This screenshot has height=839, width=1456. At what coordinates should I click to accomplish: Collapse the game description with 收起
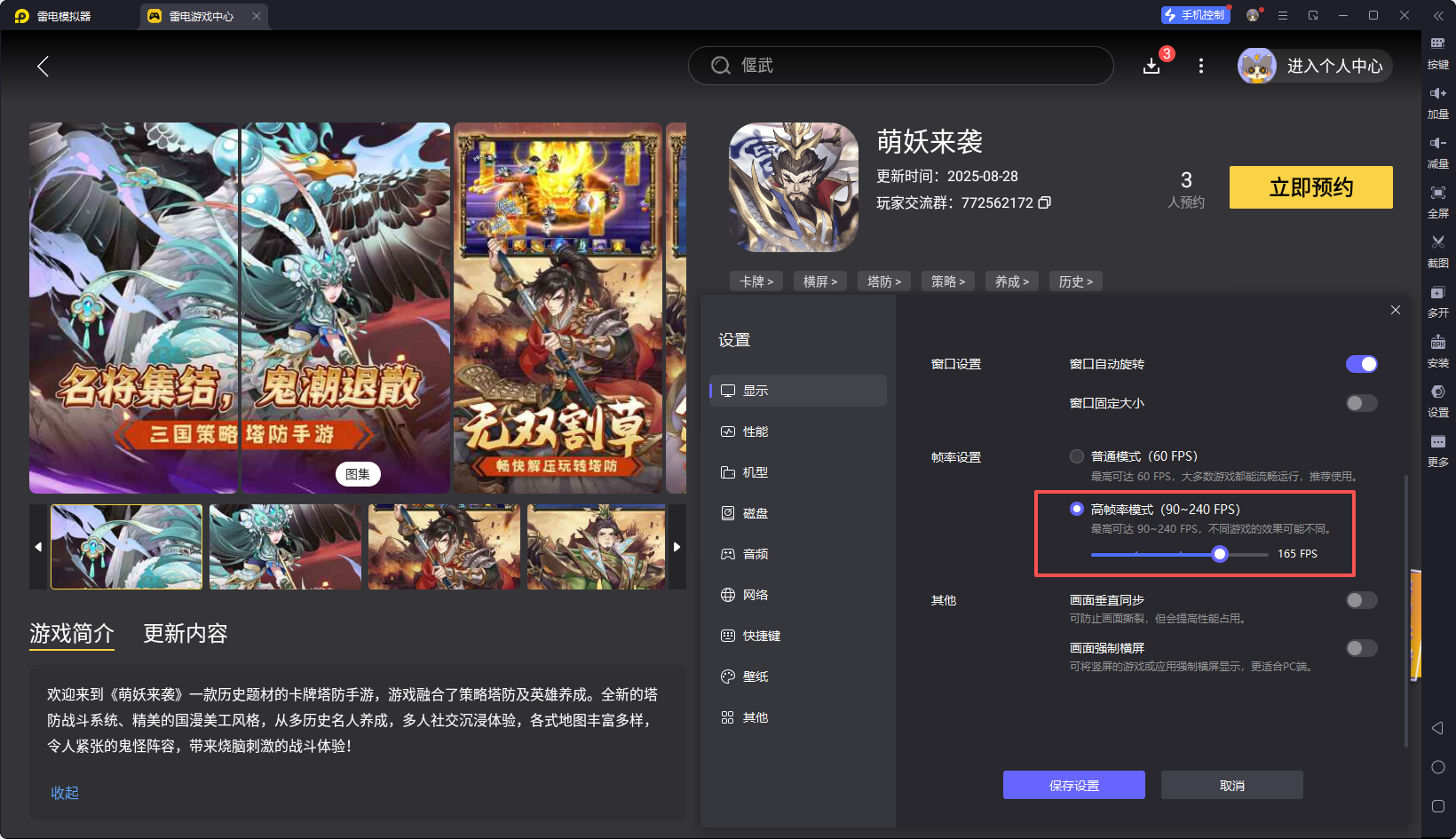(x=65, y=793)
